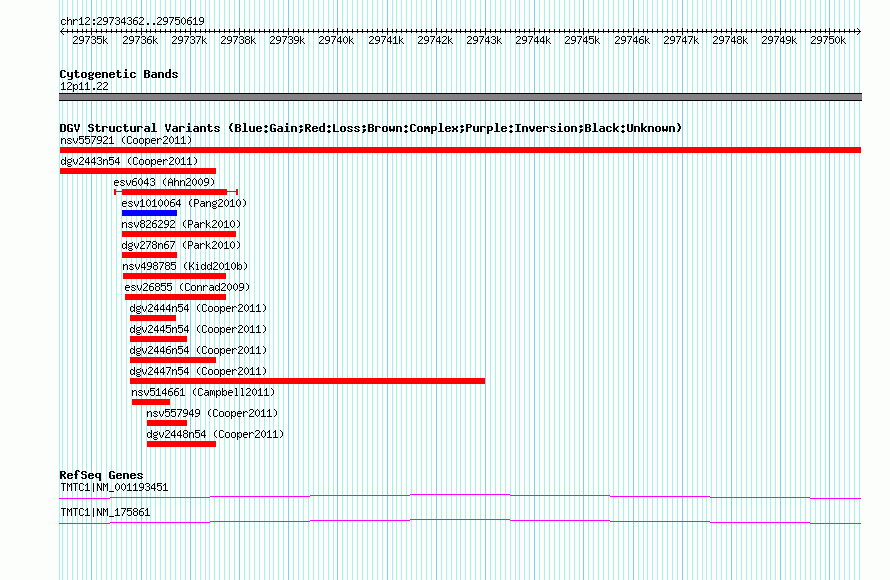Click ruler position 29741k
Image resolution: width=890 pixels, height=580 pixels.
386,40
